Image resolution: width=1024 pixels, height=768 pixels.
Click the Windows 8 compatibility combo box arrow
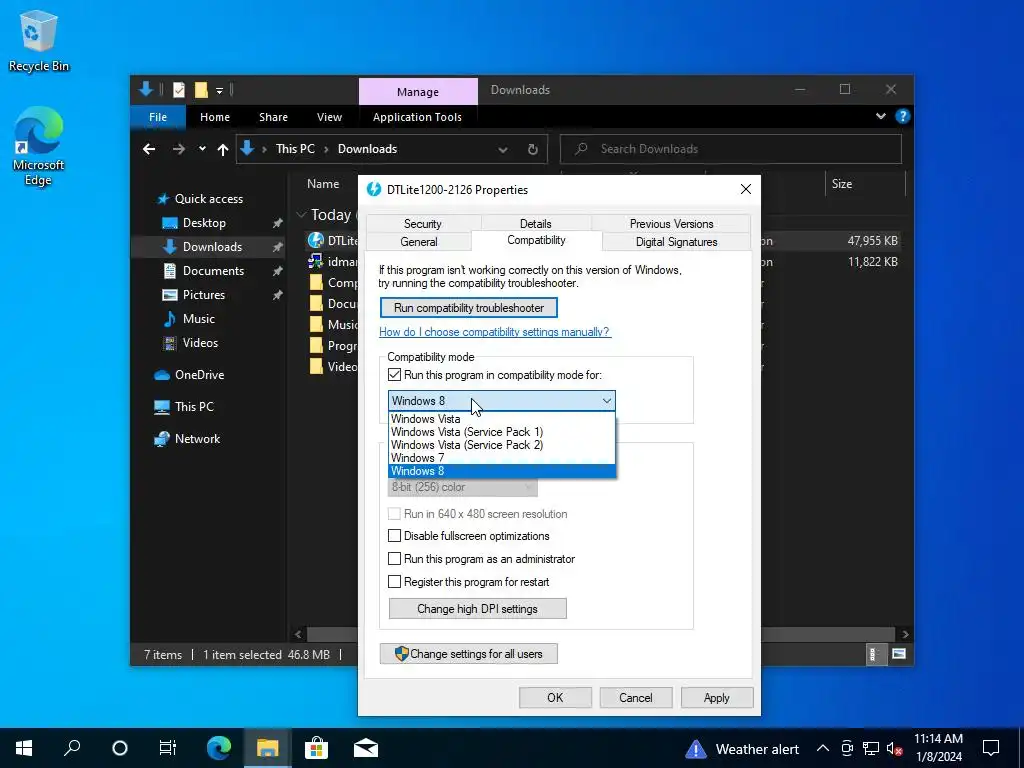607,401
